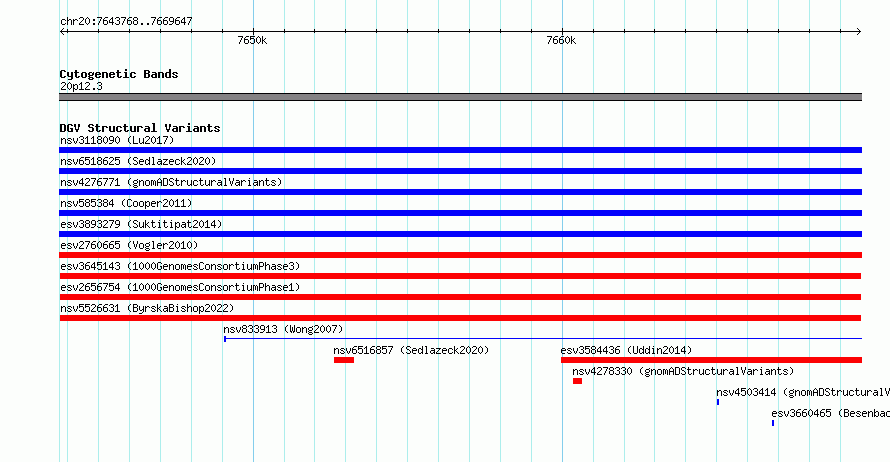
Task: Click the Cytogenetic Bands track title
Action: [119, 74]
